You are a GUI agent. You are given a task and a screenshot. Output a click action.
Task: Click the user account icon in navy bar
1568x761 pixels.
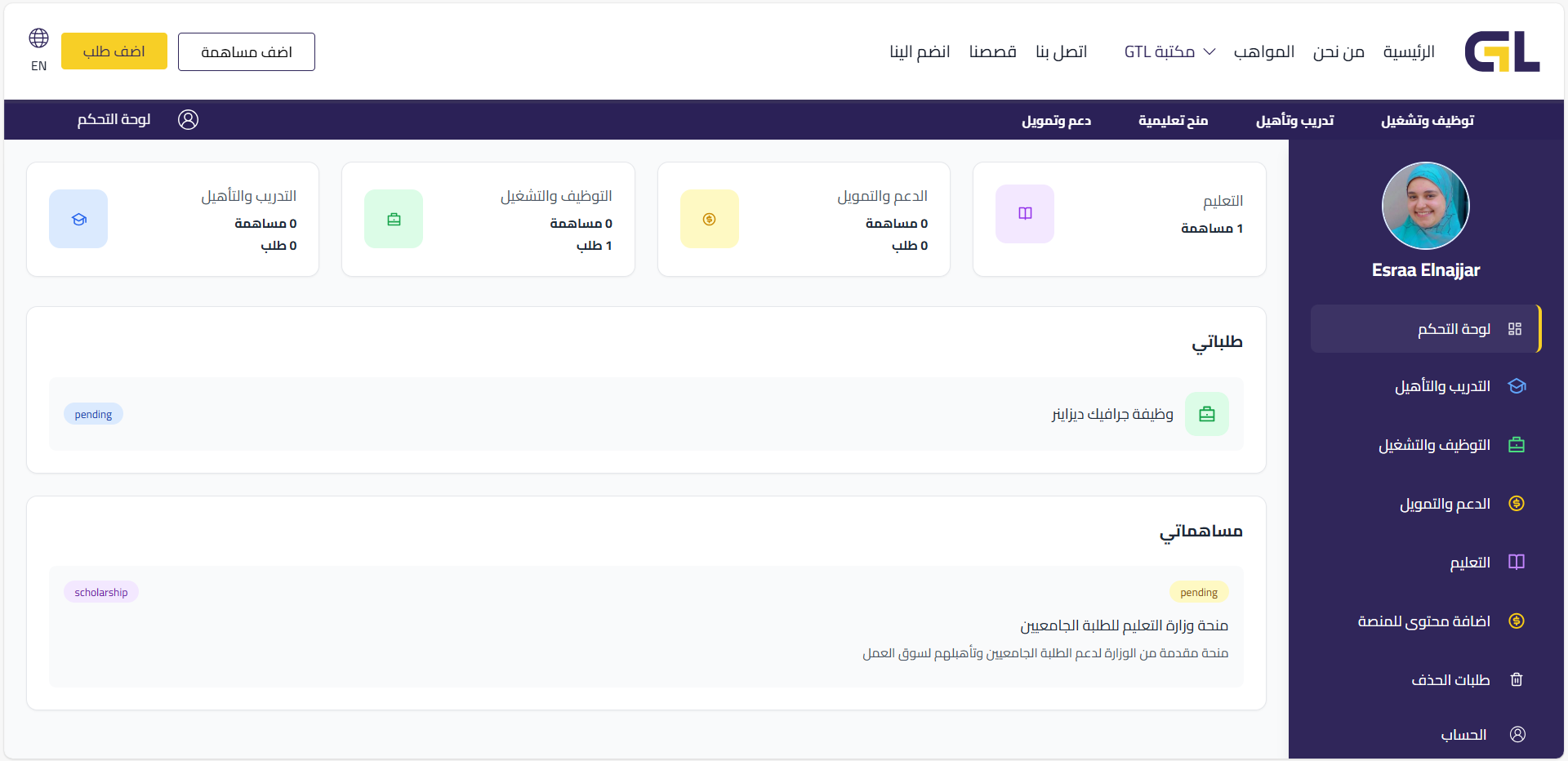(x=189, y=120)
